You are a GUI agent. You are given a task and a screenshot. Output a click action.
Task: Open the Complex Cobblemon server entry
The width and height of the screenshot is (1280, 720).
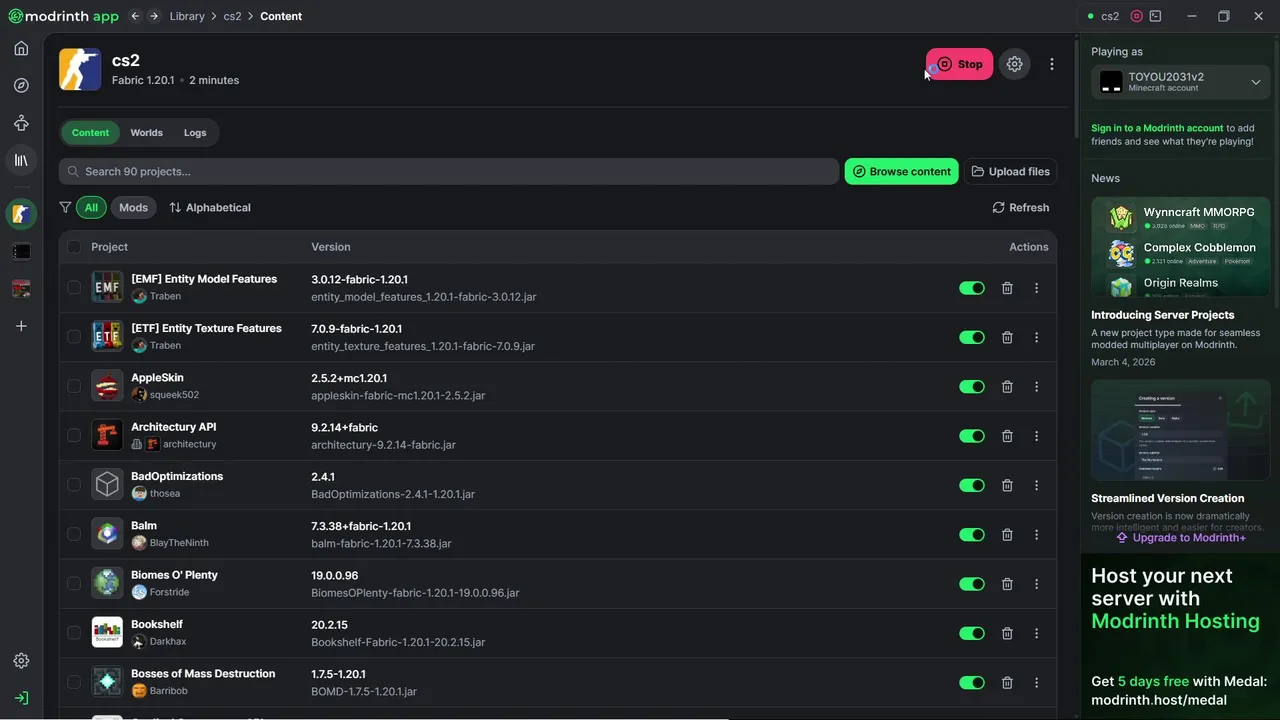[1181, 253]
